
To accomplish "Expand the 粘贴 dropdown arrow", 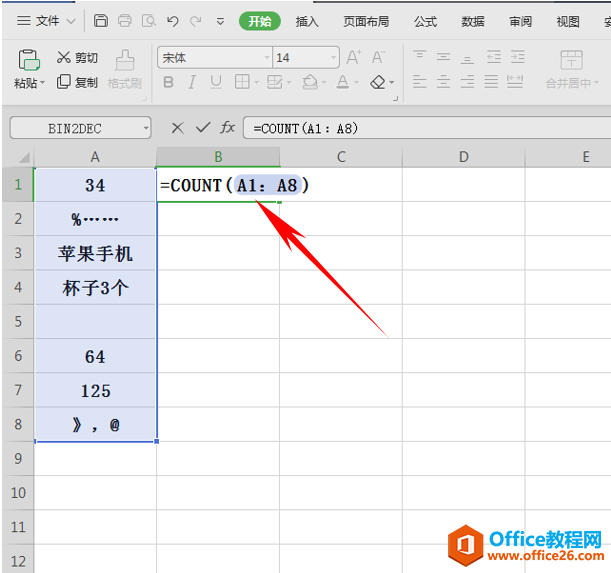I will pyautogui.click(x=42, y=83).
